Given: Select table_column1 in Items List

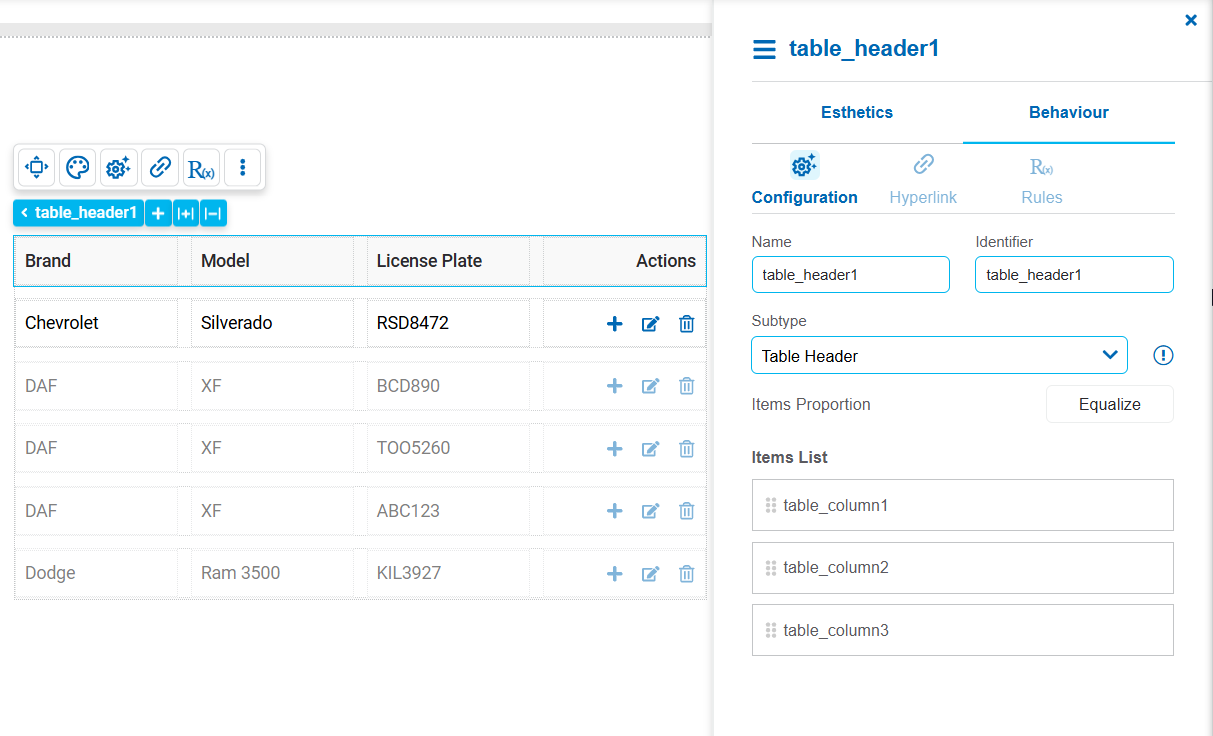Looking at the screenshot, I should tap(963, 505).
